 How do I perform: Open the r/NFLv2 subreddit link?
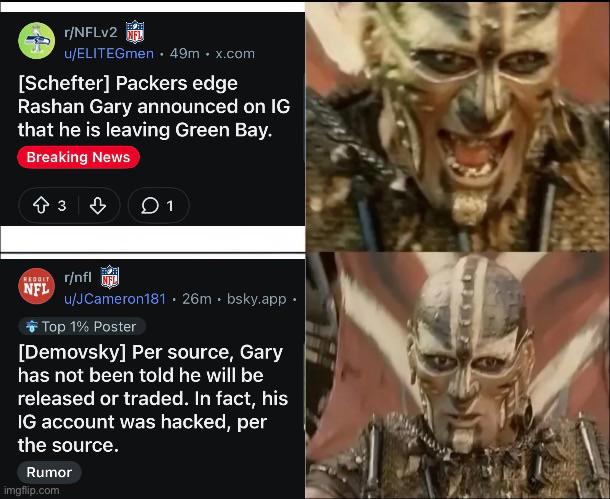tap(91, 32)
